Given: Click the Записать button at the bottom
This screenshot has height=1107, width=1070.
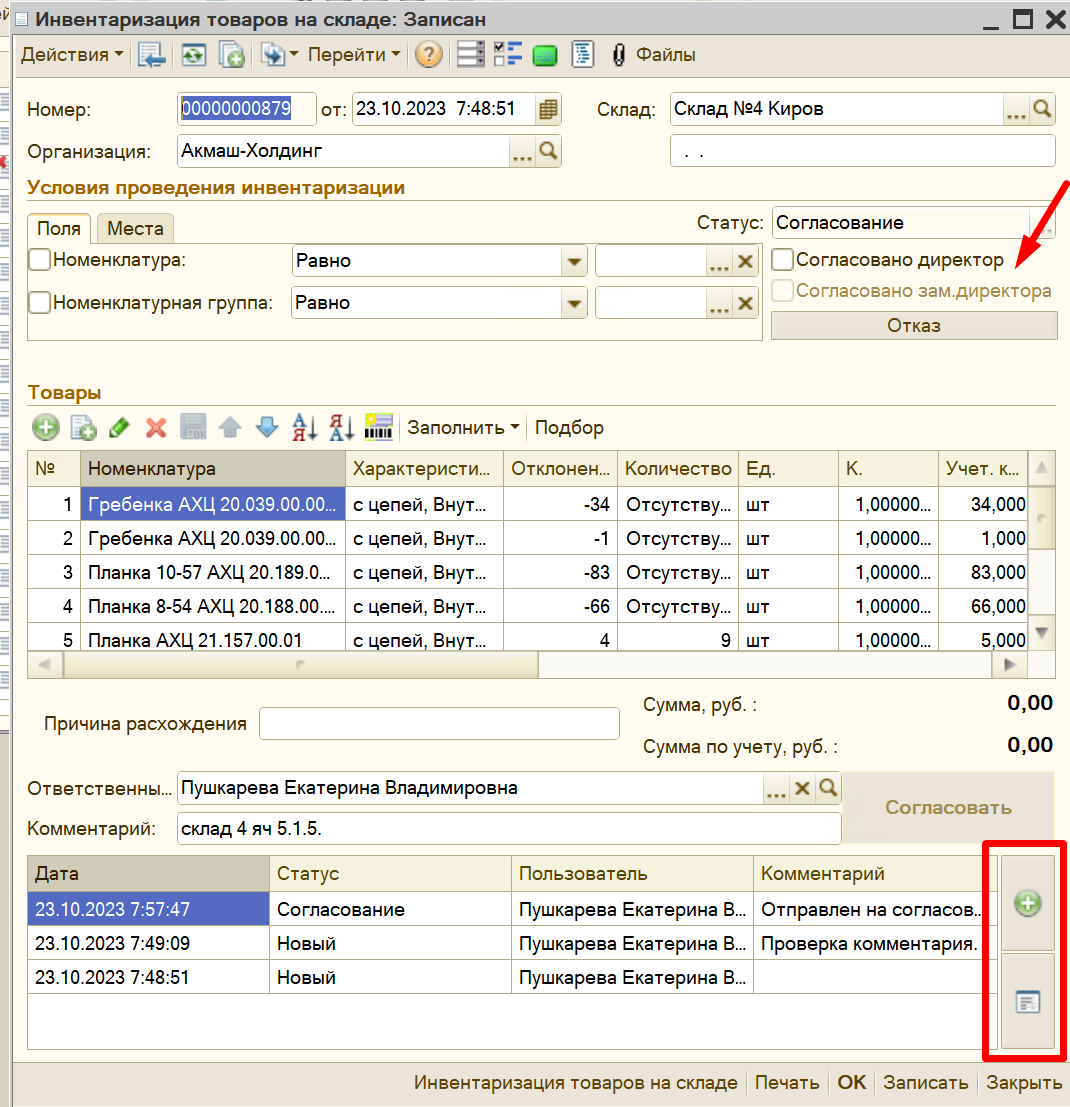Looking at the screenshot, I should click(925, 1082).
